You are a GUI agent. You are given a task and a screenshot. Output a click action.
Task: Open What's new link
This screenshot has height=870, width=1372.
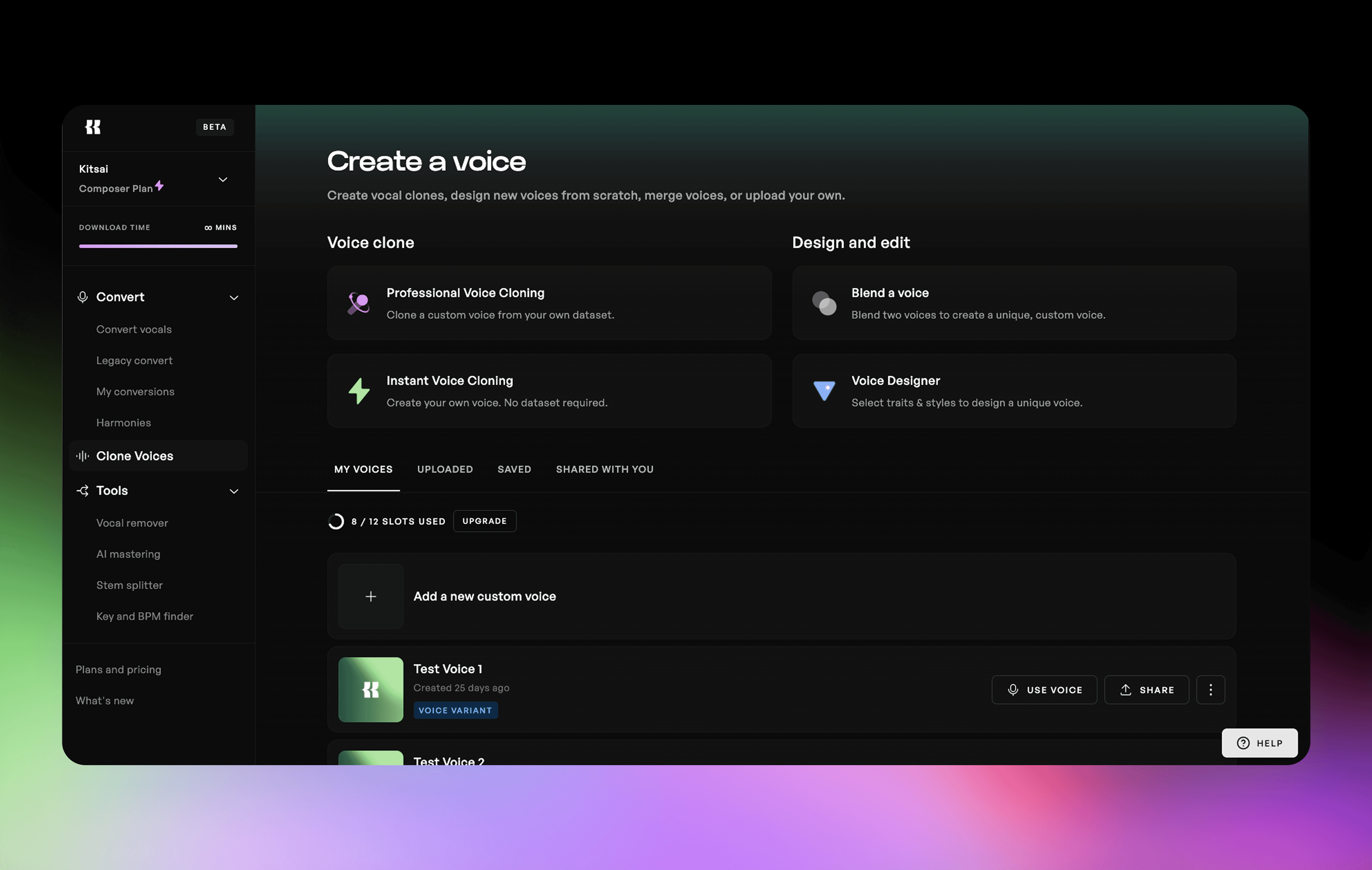click(x=105, y=701)
